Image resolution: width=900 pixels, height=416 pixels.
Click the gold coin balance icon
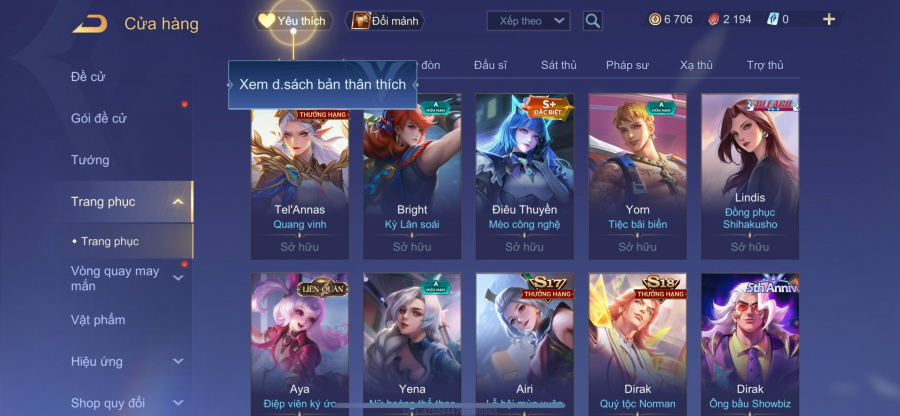[x=655, y=20]
